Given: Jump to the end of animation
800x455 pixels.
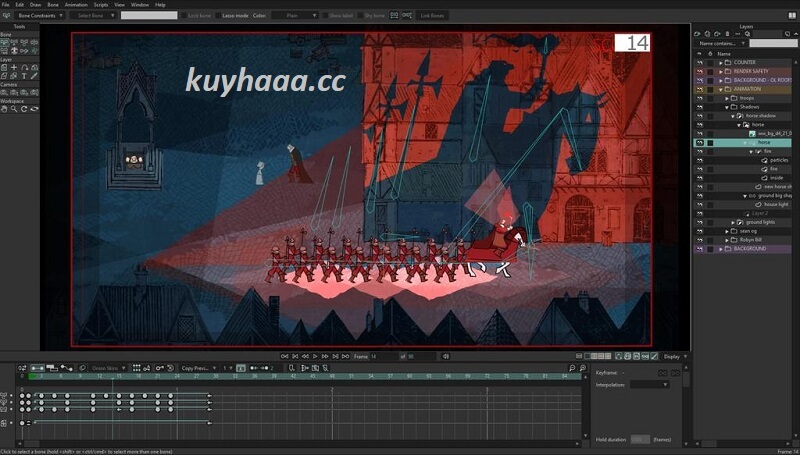Looking at the screenshot, I should [345, 357].
